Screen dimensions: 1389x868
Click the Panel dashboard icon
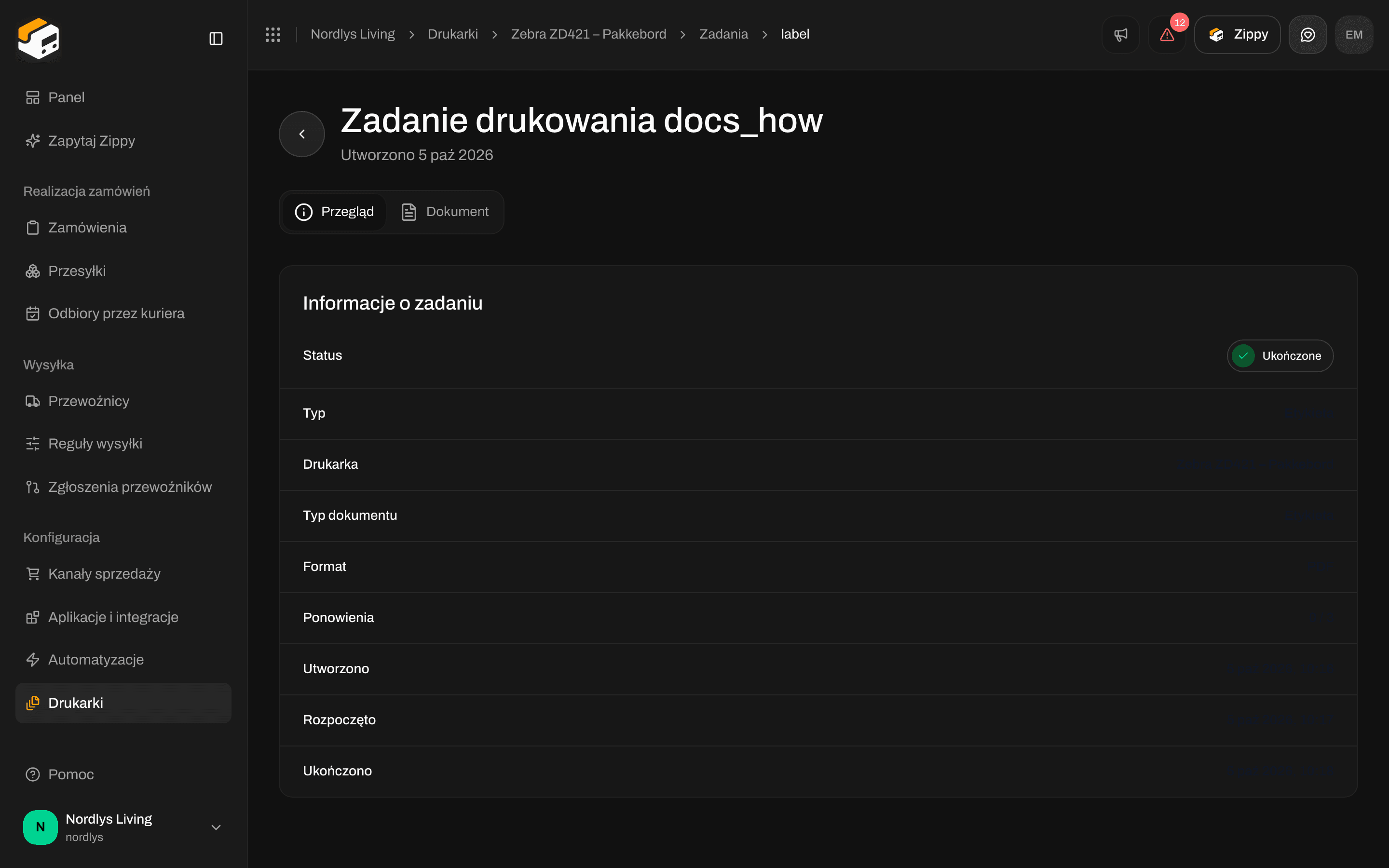[x=33, y=97]
